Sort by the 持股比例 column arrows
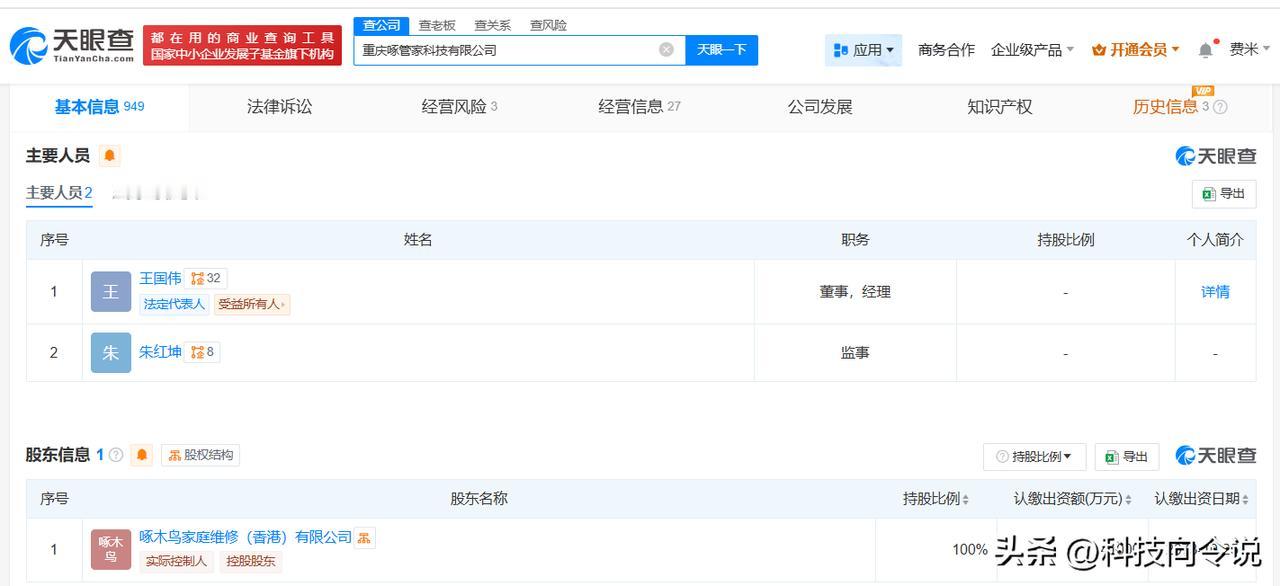1280x586 pixels. [x=966, y=499]
